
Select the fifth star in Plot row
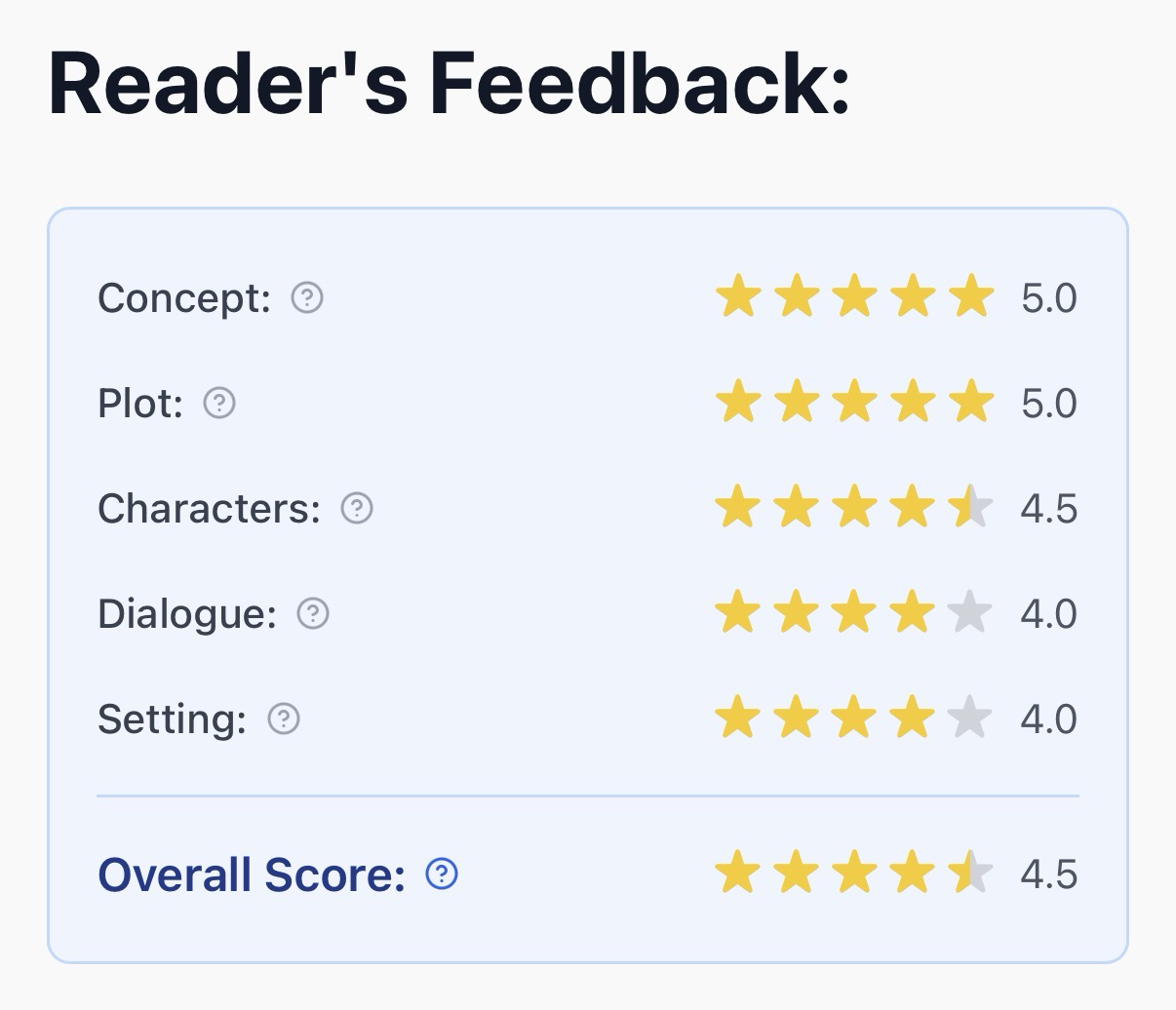971,402
